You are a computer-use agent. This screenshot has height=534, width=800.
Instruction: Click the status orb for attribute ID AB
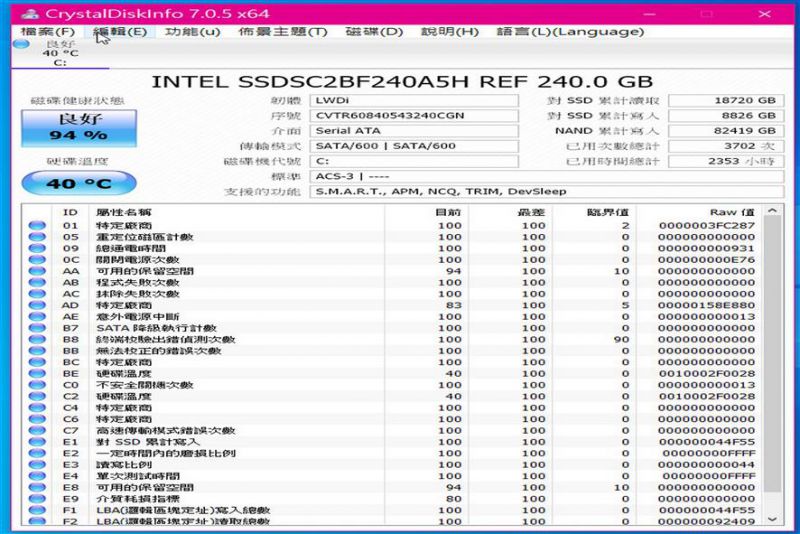[37, 283]
